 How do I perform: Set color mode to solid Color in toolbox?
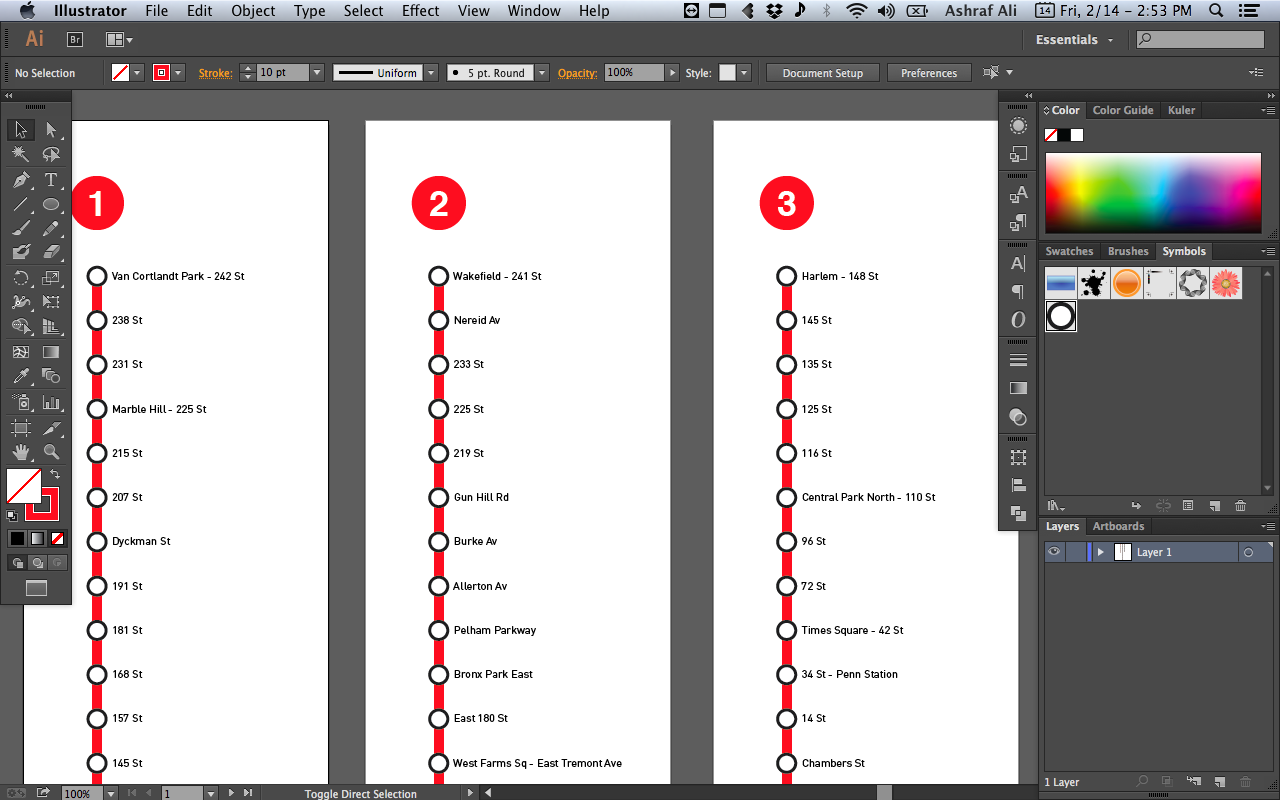[17, 538]
